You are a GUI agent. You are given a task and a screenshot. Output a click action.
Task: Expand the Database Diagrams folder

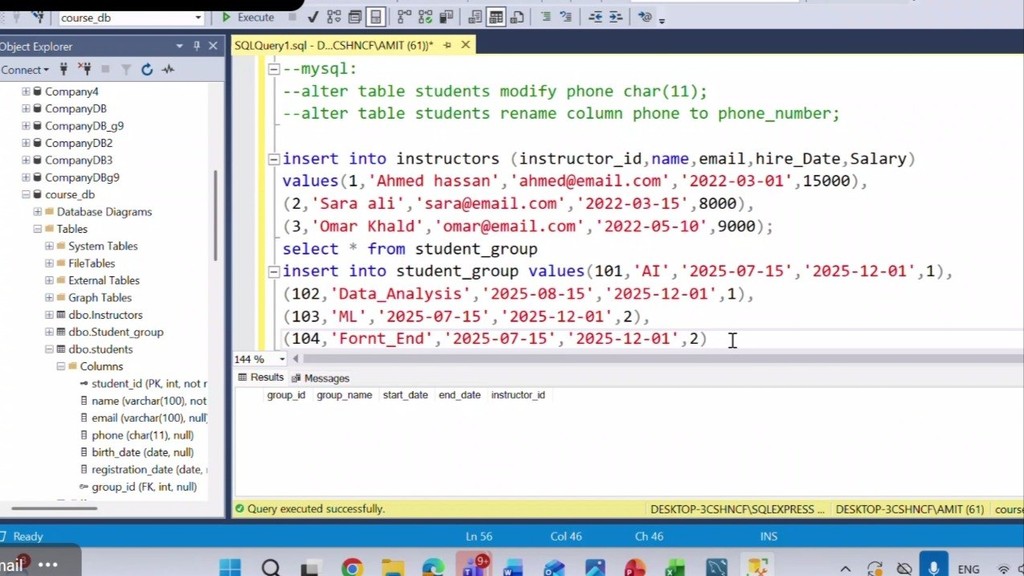(x=37, y=212)
